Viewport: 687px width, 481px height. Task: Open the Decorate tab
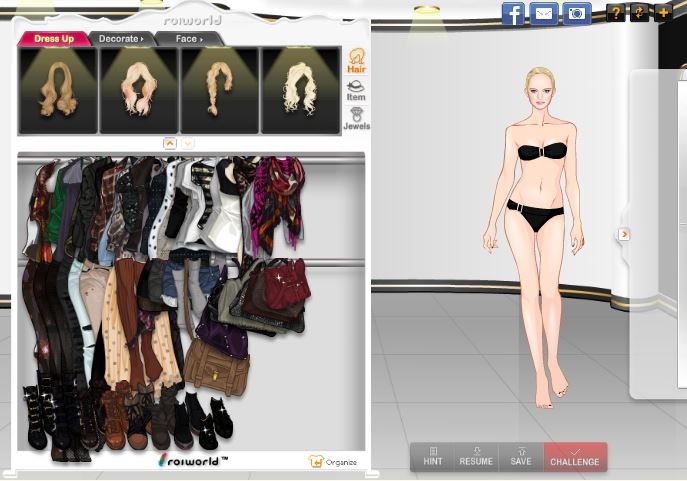(121, 39)
